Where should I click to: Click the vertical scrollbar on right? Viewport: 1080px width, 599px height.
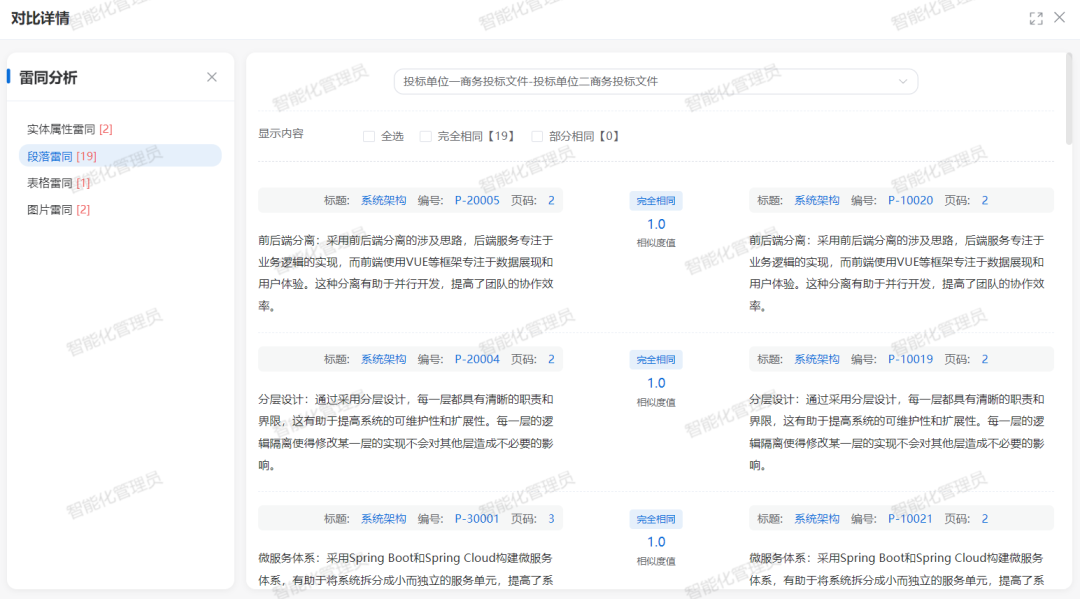point(1069,100)
